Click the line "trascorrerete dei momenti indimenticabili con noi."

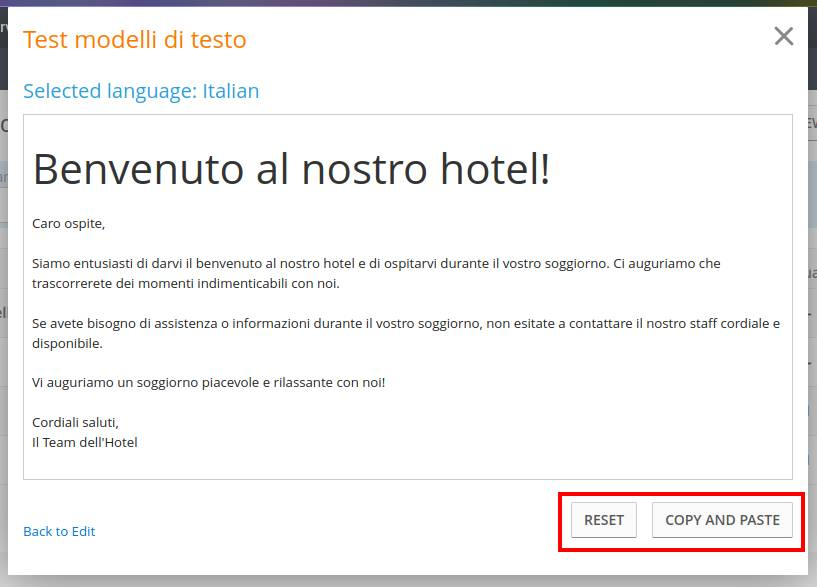coord(185,283)
